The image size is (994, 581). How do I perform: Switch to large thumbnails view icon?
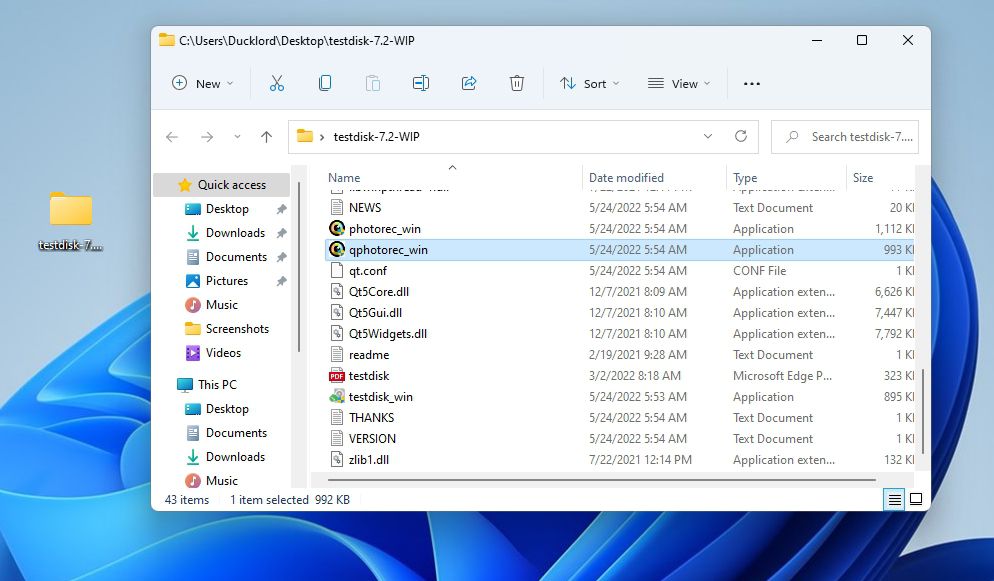click(x=916, y=499)
